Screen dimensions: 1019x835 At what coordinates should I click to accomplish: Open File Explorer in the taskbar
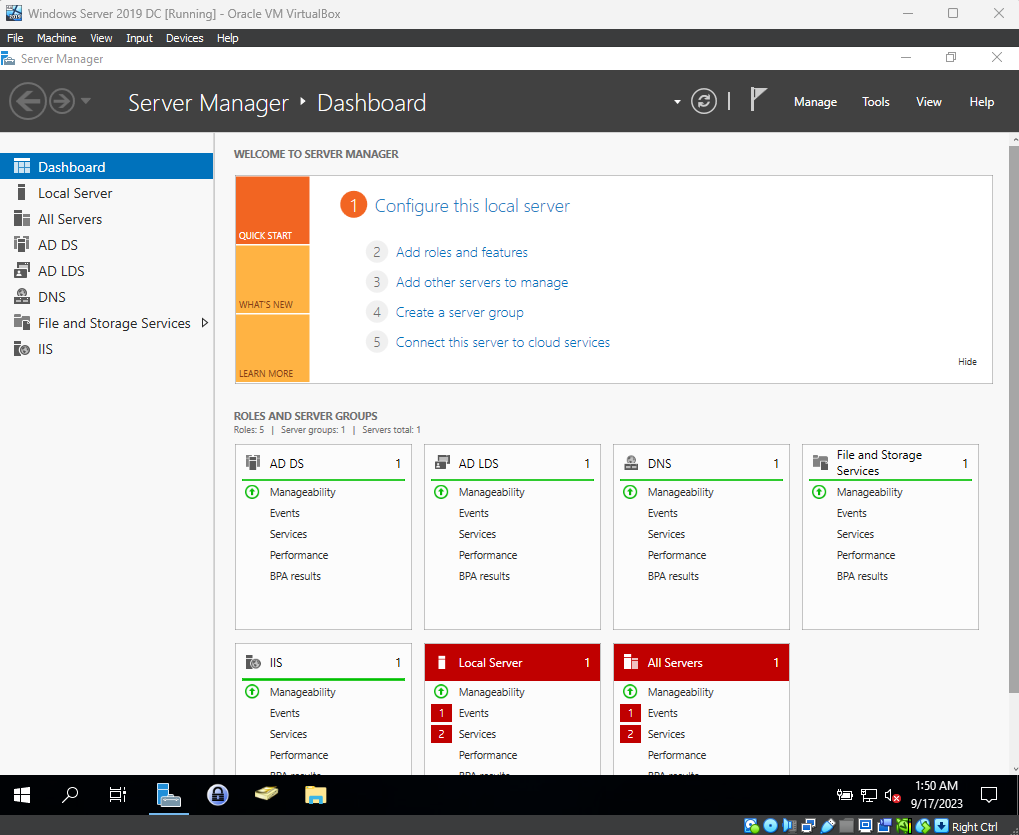coord(315,795)
